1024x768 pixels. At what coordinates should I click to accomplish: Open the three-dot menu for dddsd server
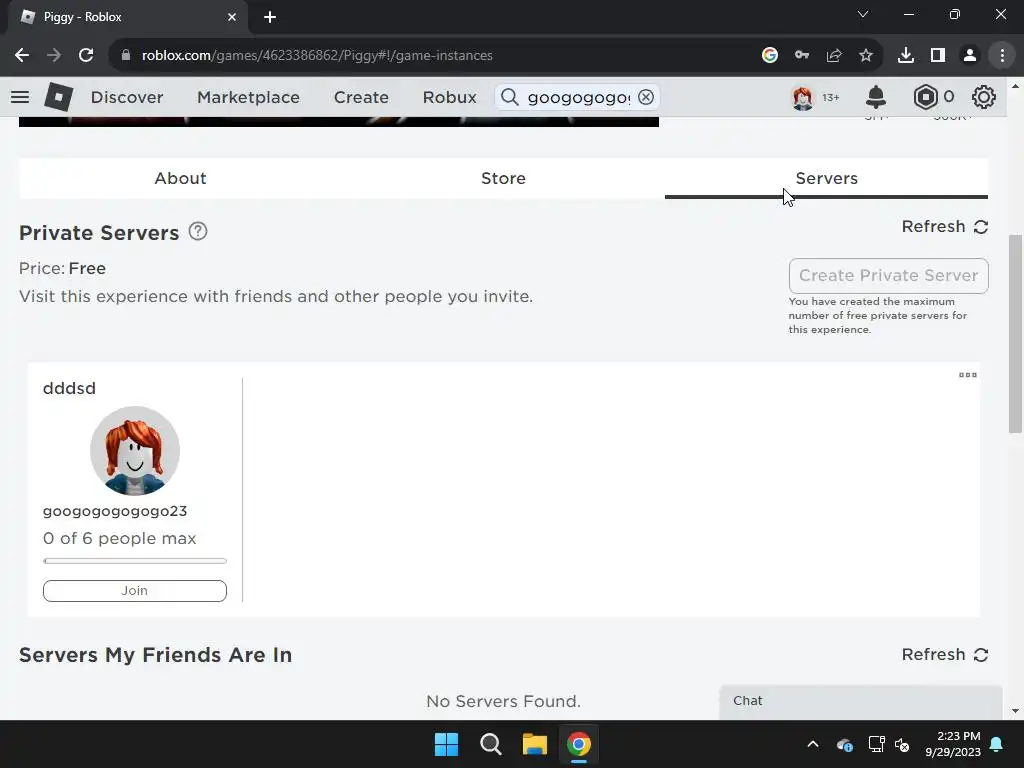pyautogui.click(x=967, y=375)
